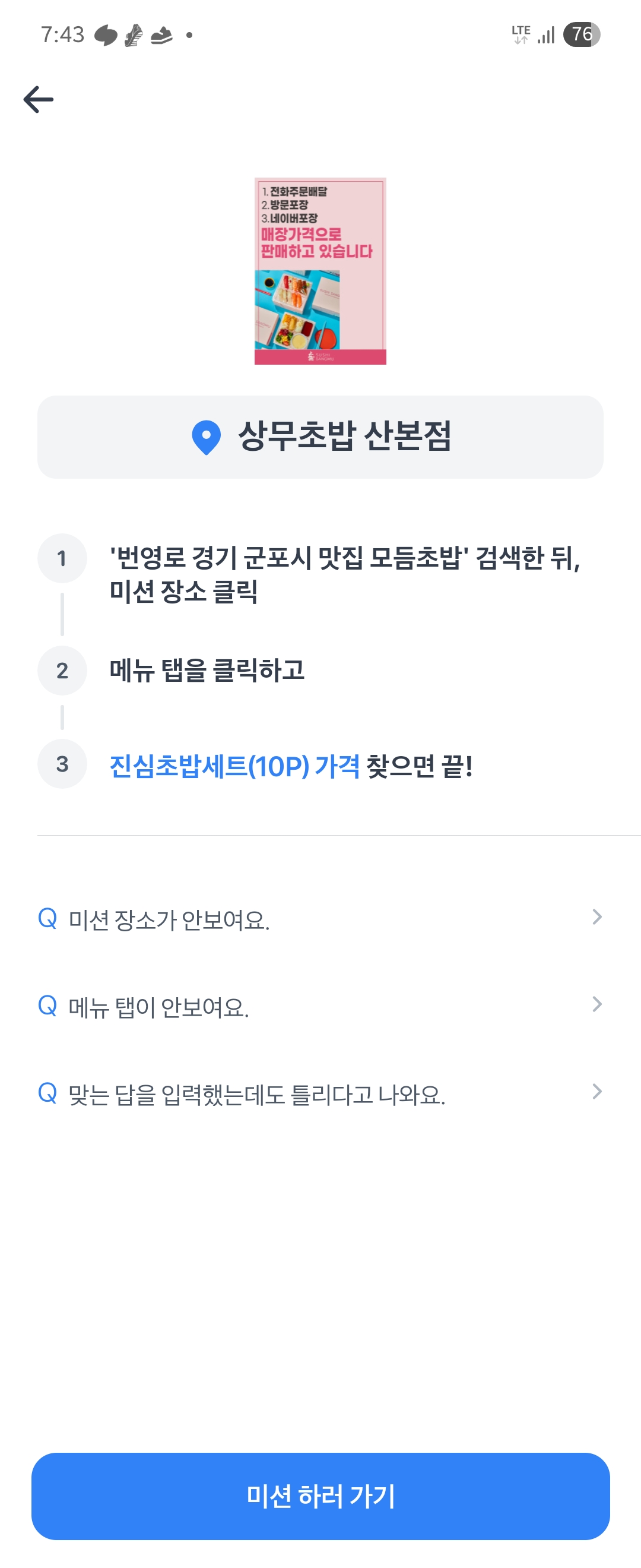Open the sushi shop promo image thumbnail
This screenshot has width=641, height=1568.
click(320, 271)
